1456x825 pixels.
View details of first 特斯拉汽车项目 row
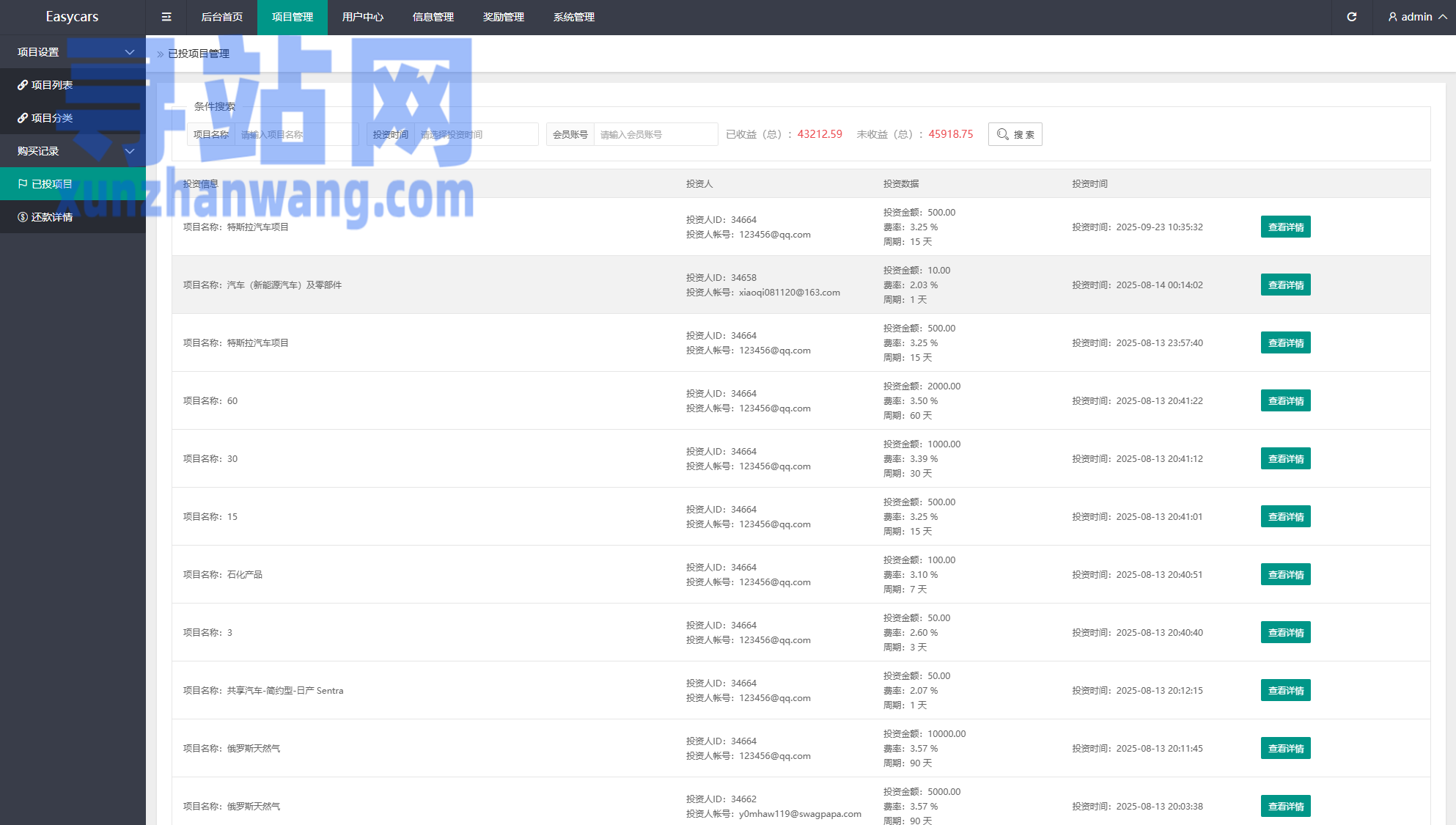(1285, 227)
